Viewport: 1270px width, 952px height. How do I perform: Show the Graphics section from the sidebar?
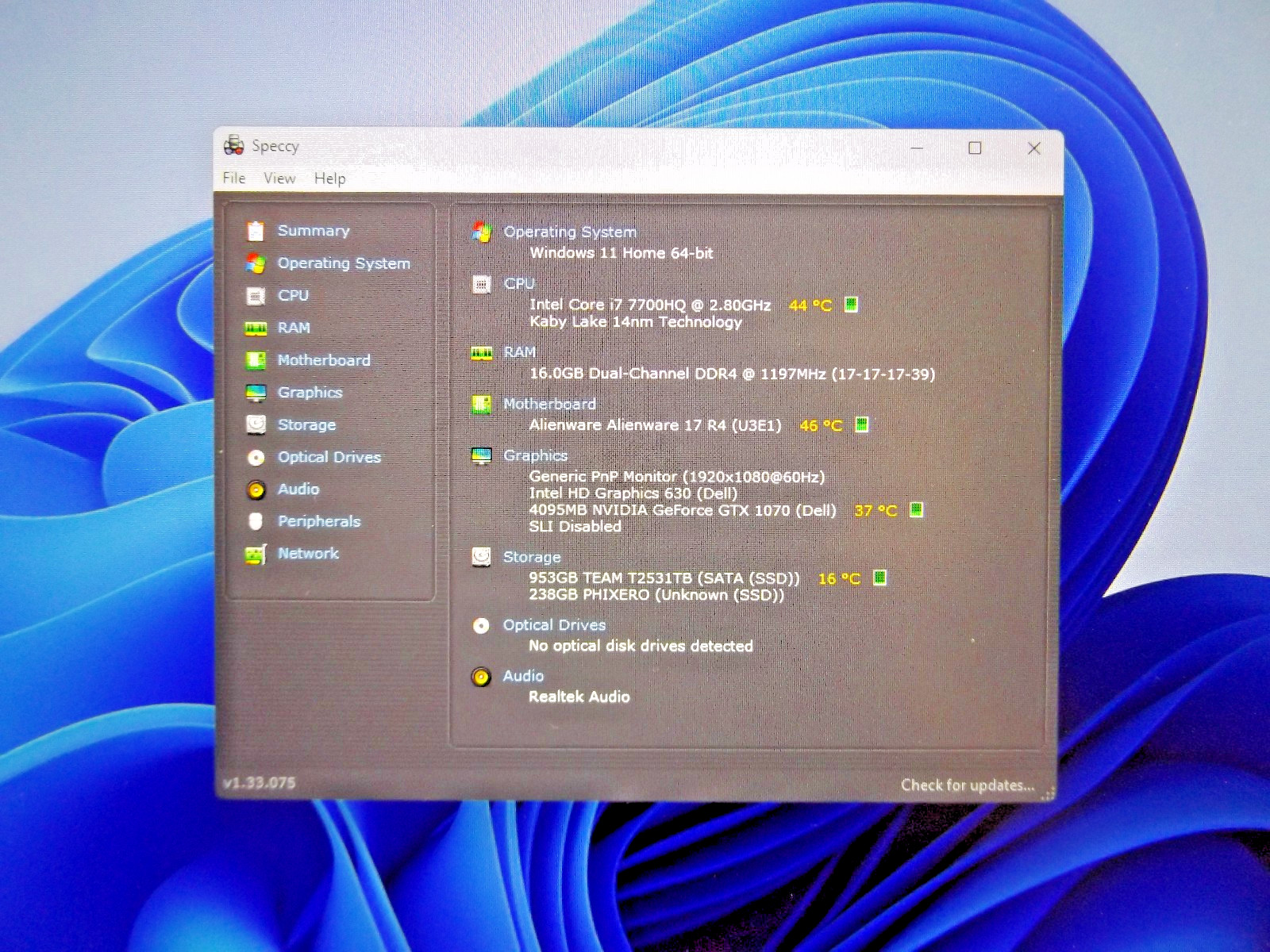pos(310,393)
